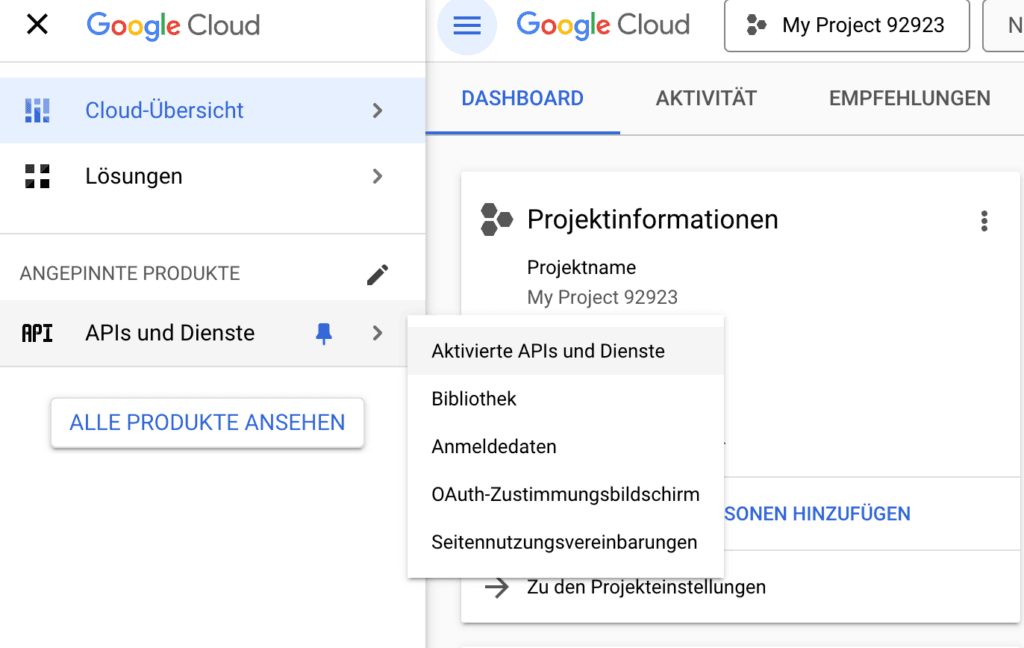Open Lösungen in the side menu
Viewport: 1024px width, 648px height.
point(212,176)
